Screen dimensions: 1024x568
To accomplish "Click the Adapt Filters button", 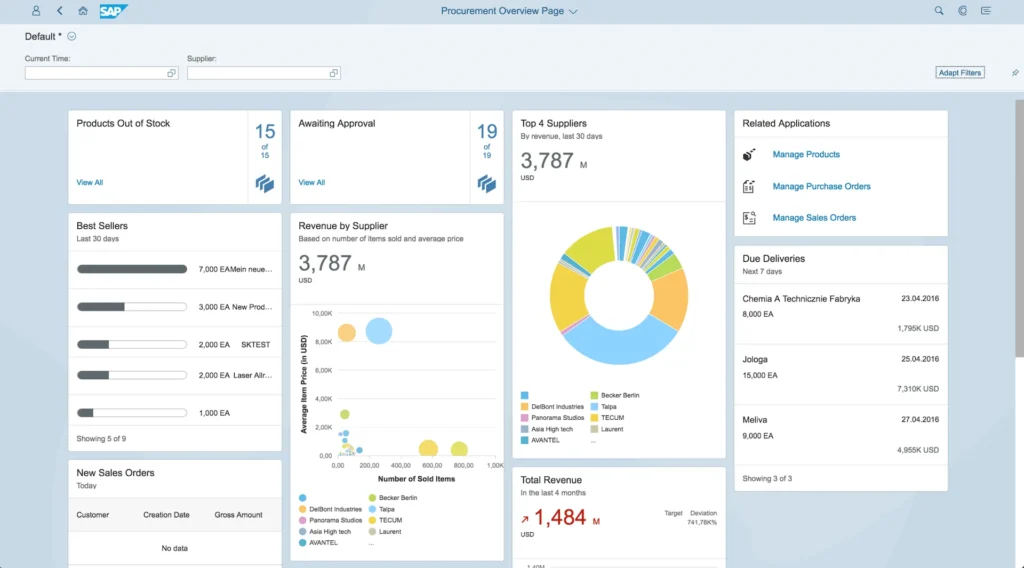I will click(959, 73).
